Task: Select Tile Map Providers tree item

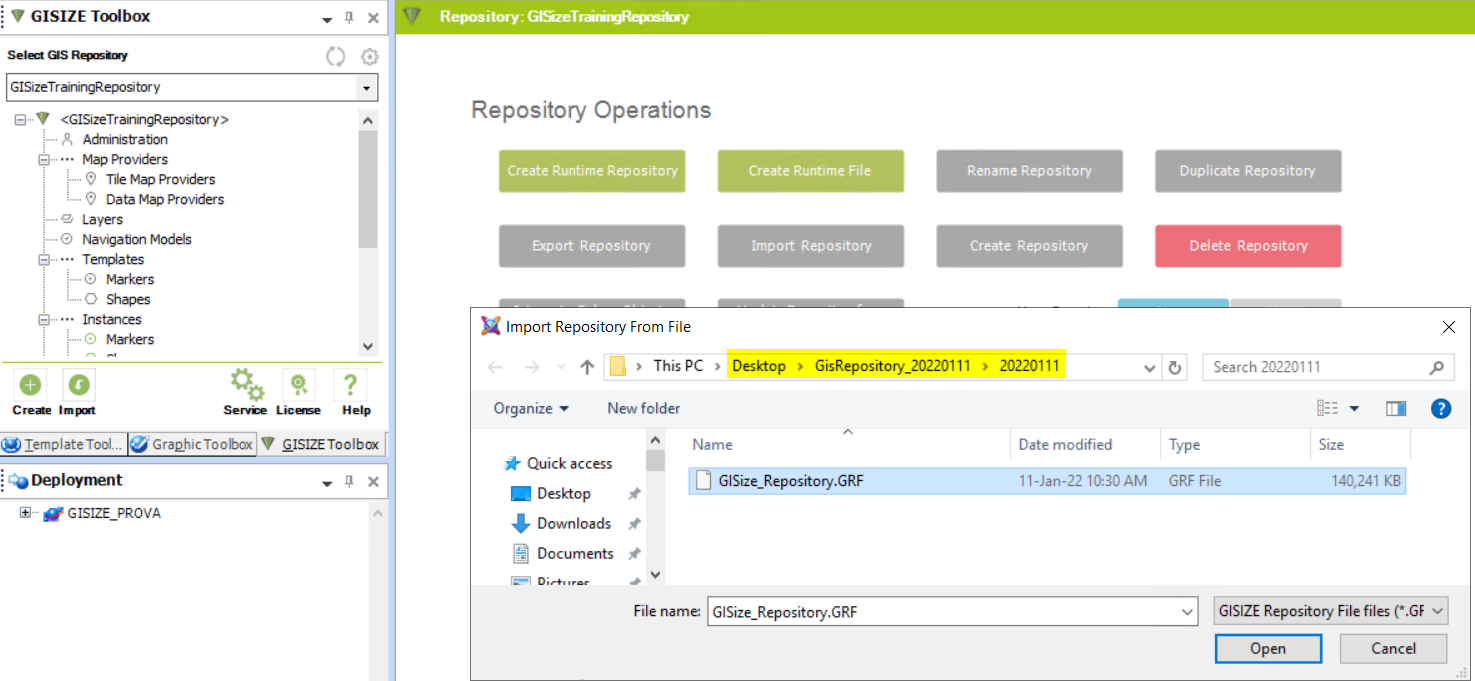Action: click(x=160, y=179)
